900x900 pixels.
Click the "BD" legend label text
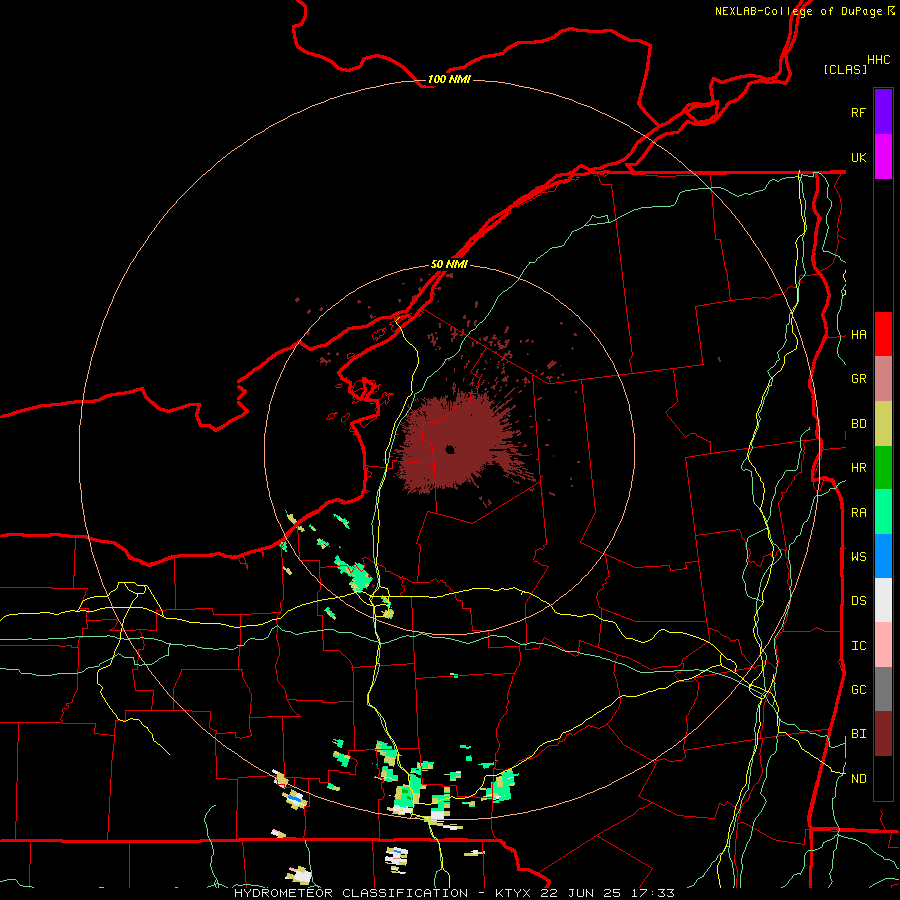tap(858, 424)
